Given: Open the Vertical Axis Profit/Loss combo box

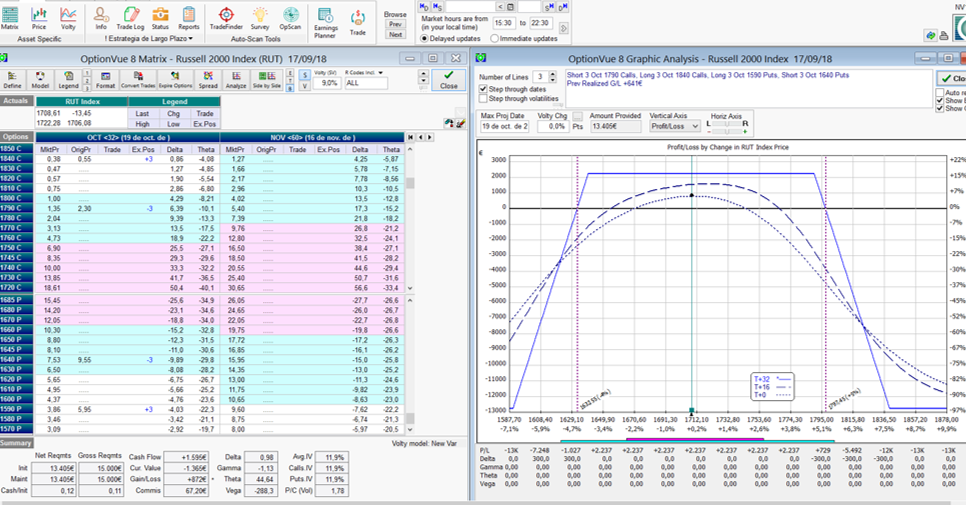Looking at the screenshot, I should [x=675, y=126].
